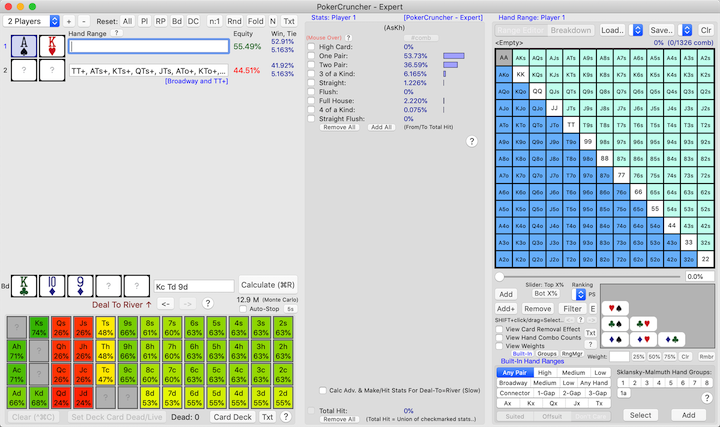This screenshot has height=427, width=720.
Task: Check the Two Pair stat checkbox
Action: click(311, 65)
